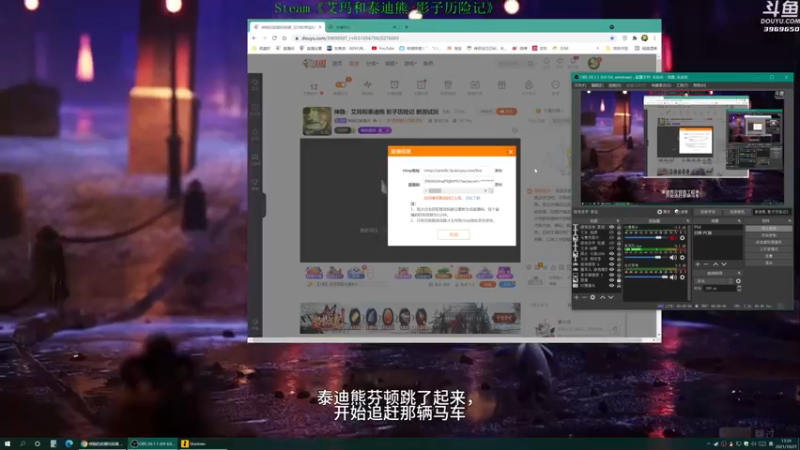Click the trash bin icon in Douyu streamer toolbar
The height and width of the screenshot is (450, 800).
point(448,85)
